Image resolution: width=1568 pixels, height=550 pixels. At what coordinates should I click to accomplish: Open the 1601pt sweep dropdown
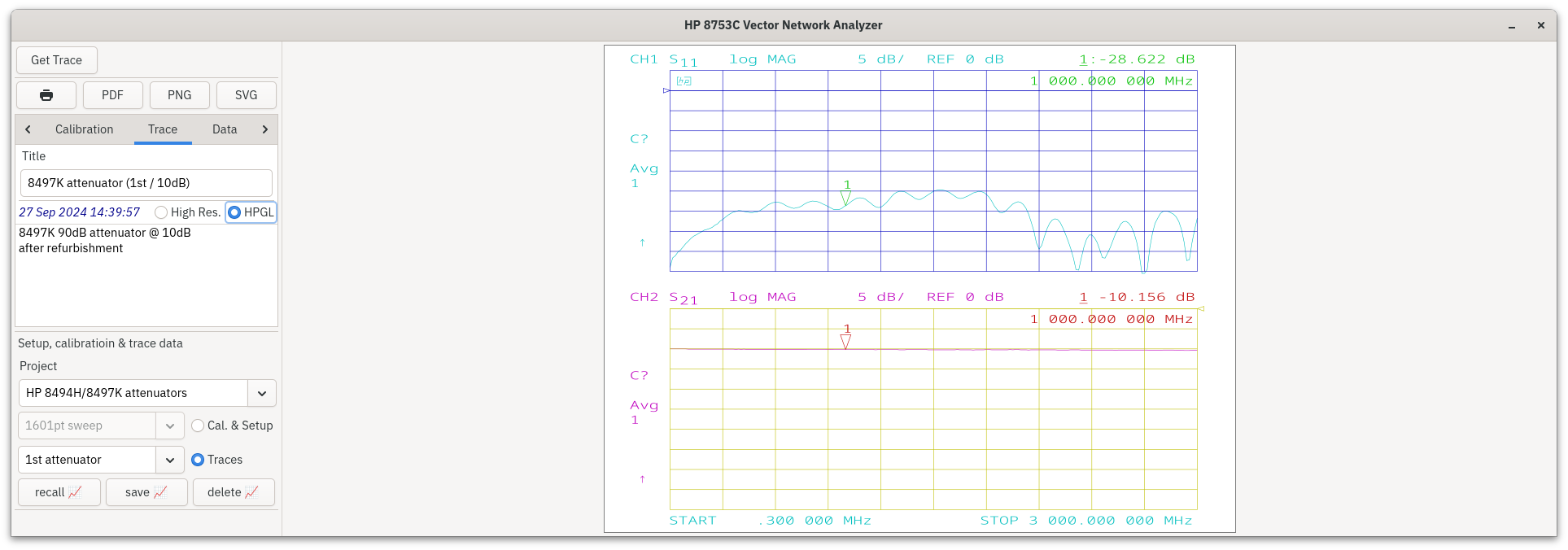169,426
